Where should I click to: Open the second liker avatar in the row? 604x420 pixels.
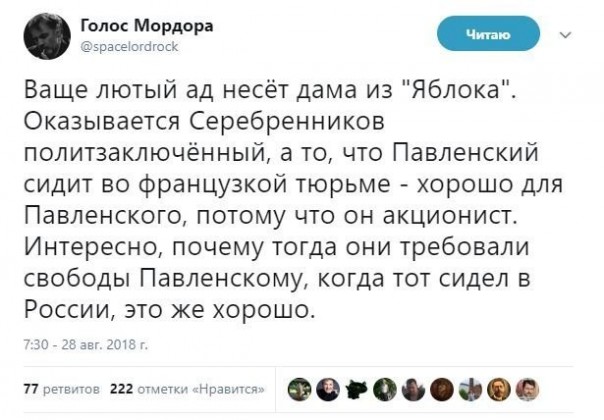[326, 390]
